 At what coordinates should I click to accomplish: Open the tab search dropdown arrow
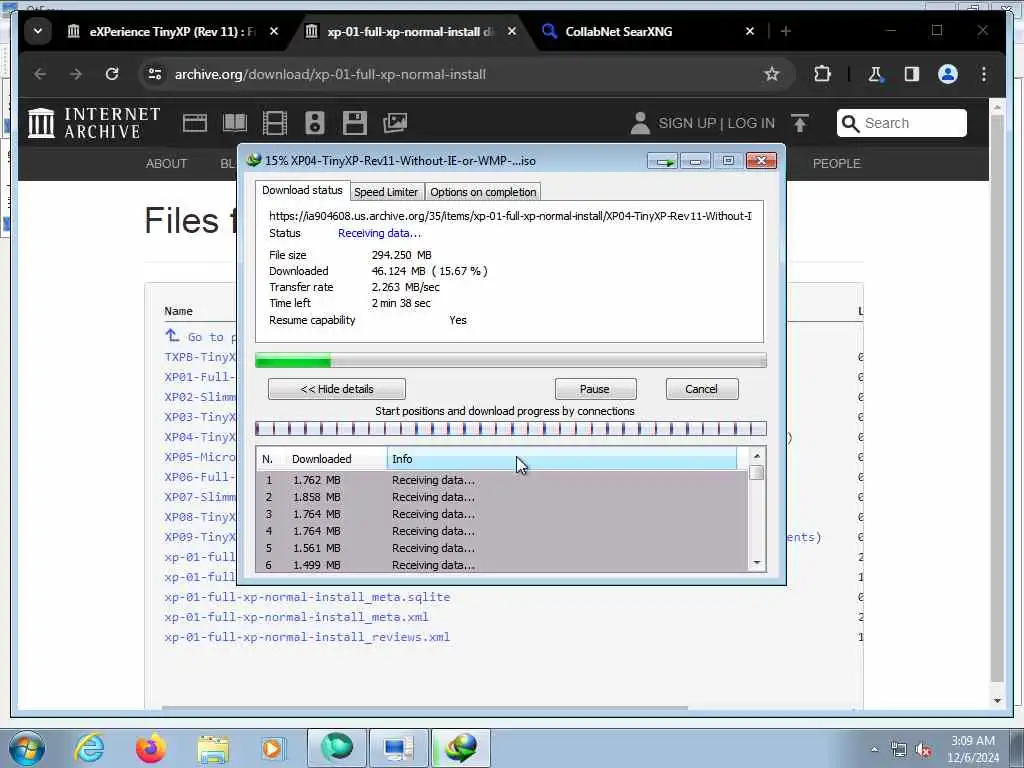38,31
